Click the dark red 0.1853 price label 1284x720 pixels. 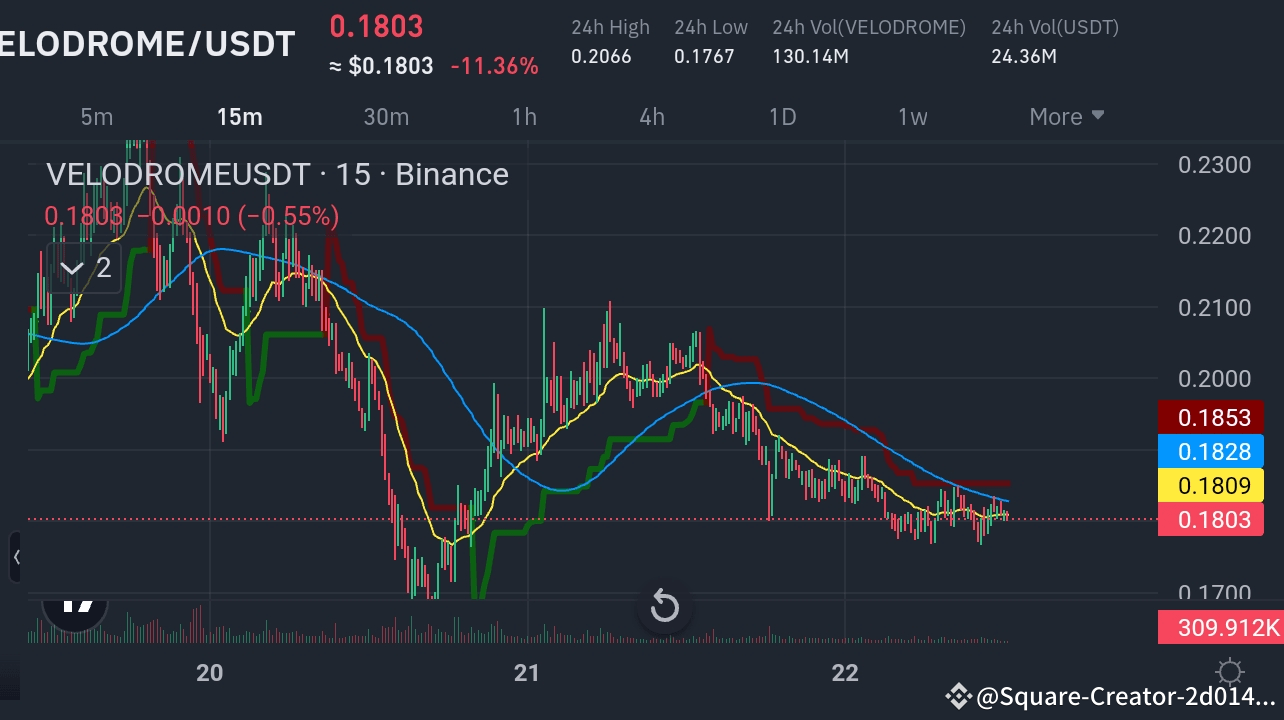(x=1211, y=417)
